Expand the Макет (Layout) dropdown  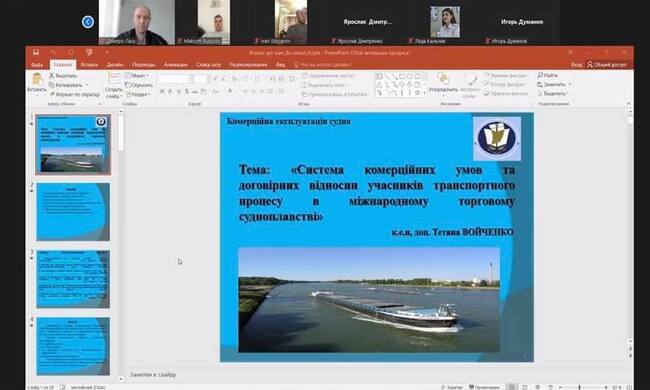[x=137, y=76]
